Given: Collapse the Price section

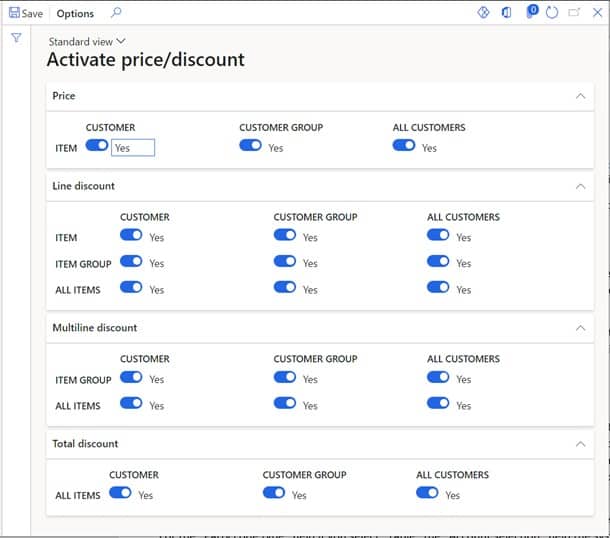Looking at the screenshot, I should click(x=580, y=96).
